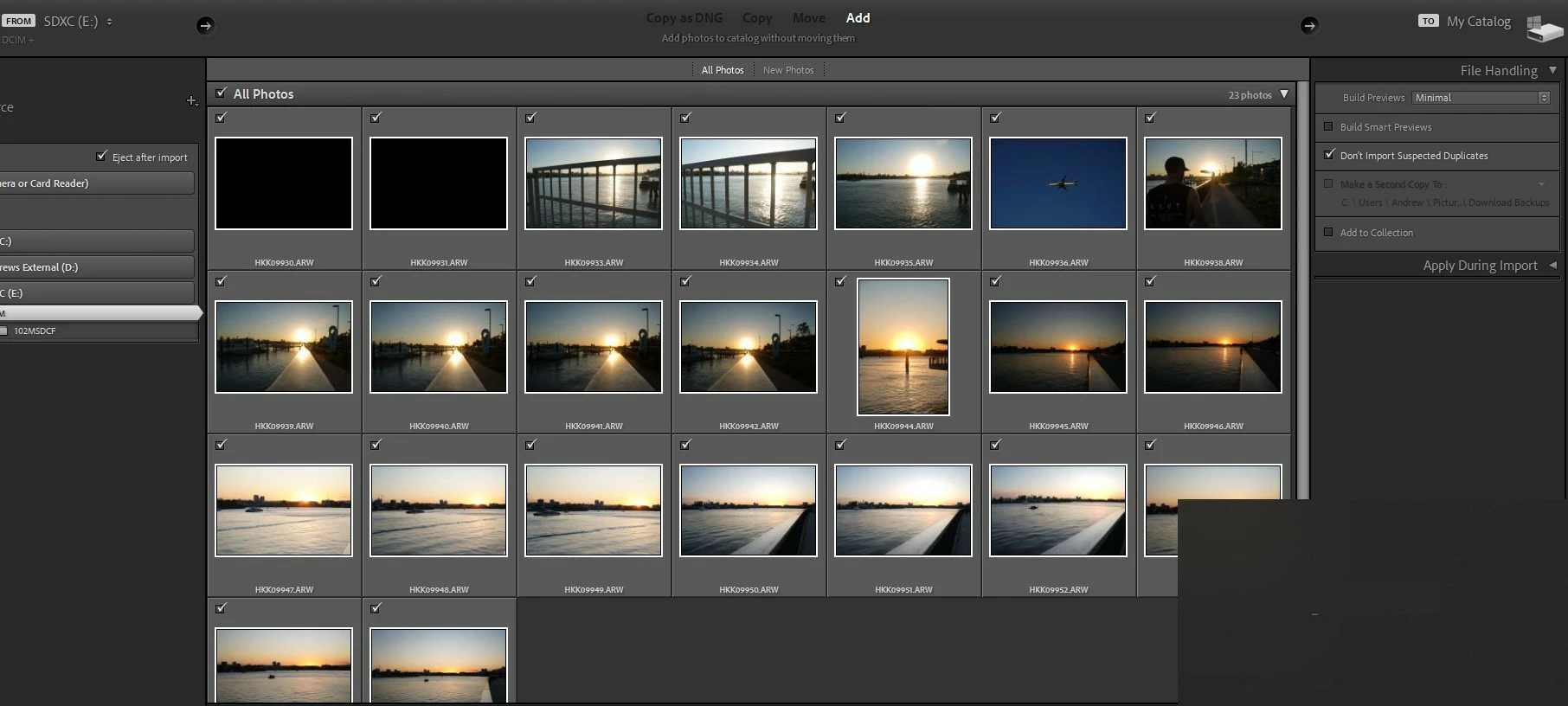Viewport: 1568px width, 706px height.
Task: Click the TO badge label
Action: coord(1428,21)
